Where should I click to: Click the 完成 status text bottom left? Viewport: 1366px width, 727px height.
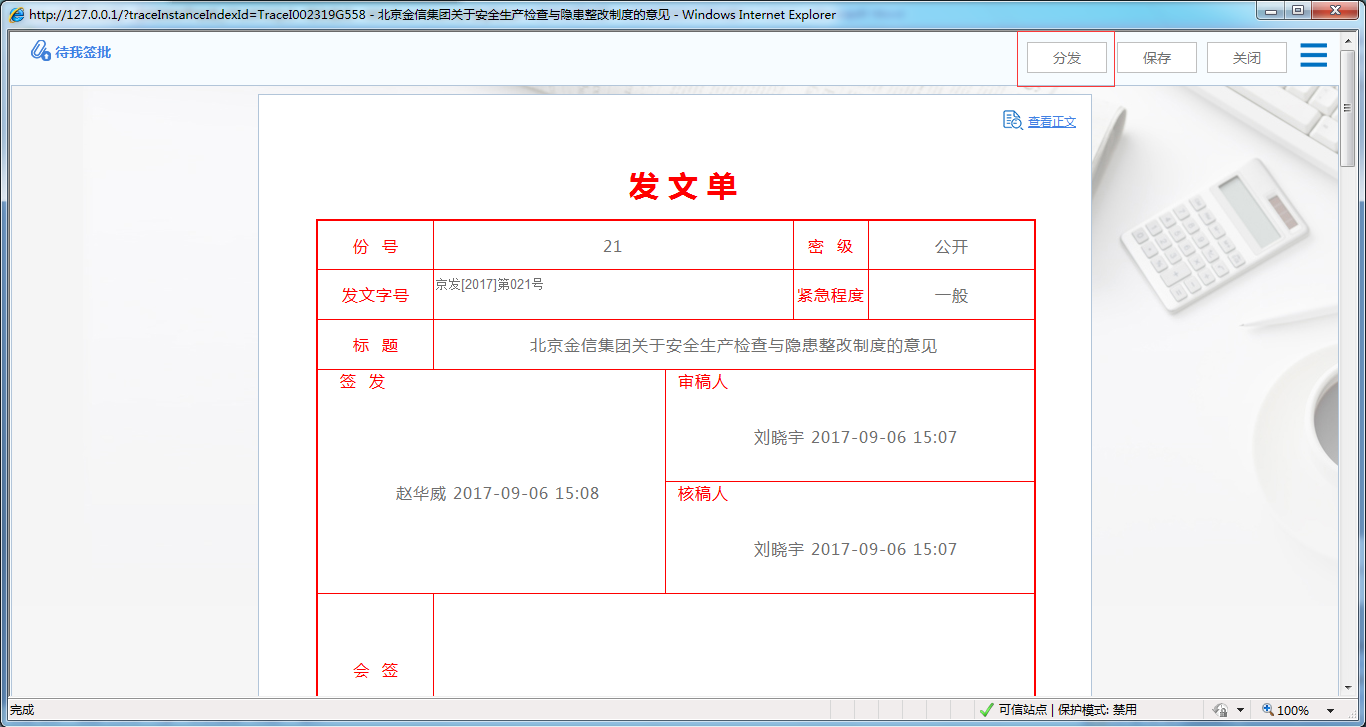pyautogui.click(x=20, y=709)
